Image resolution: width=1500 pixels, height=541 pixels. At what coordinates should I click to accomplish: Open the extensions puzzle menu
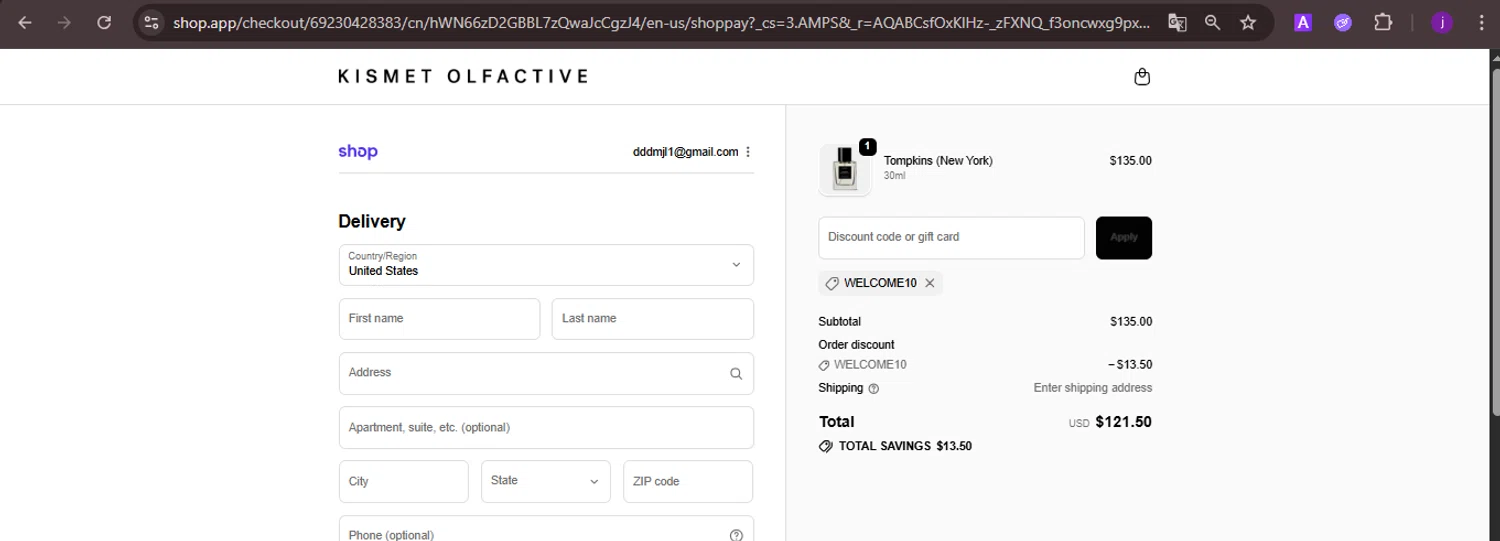tap(1383, 22)
